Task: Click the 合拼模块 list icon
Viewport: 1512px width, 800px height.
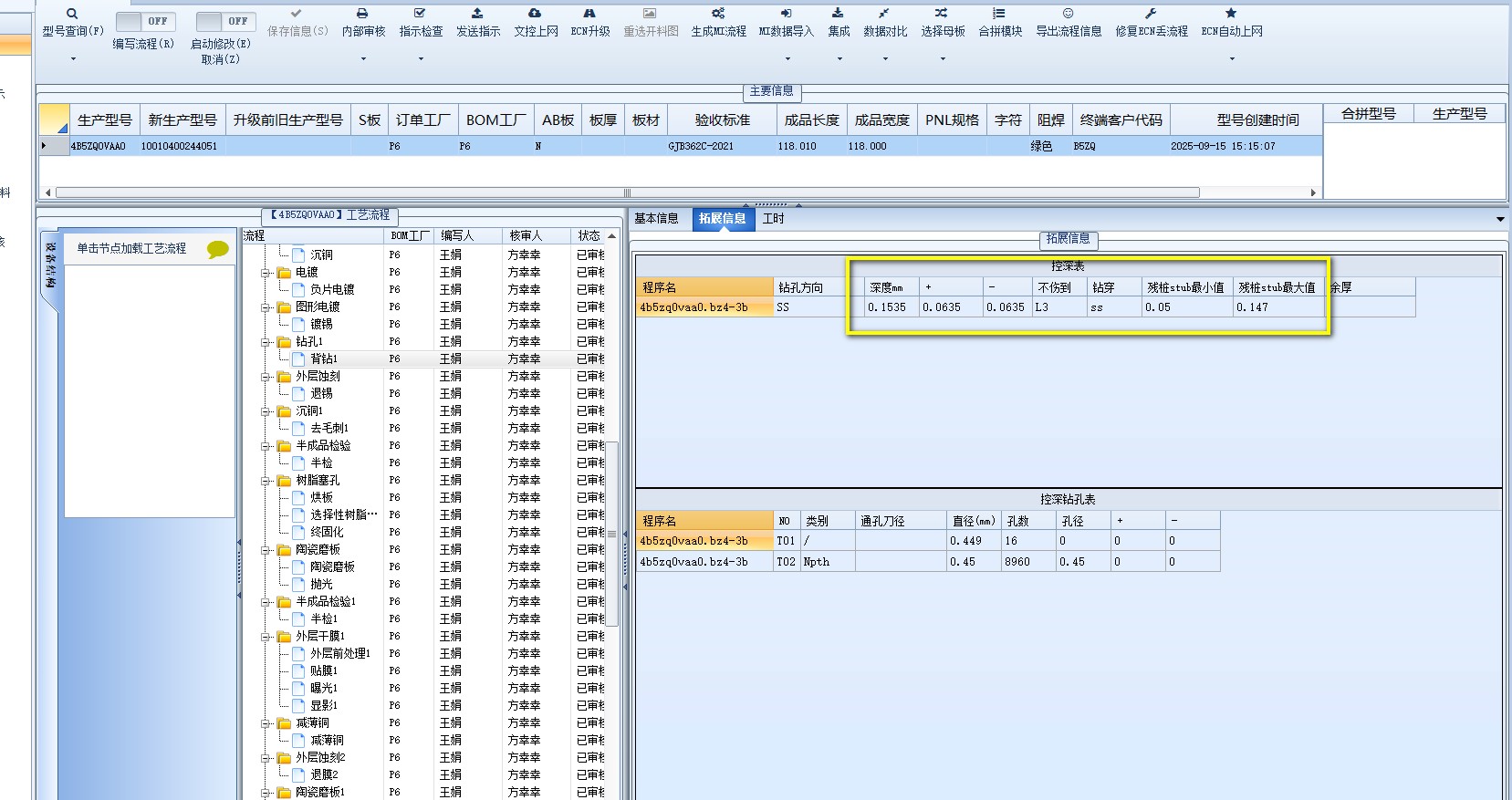Action: (x=999, y=14)
